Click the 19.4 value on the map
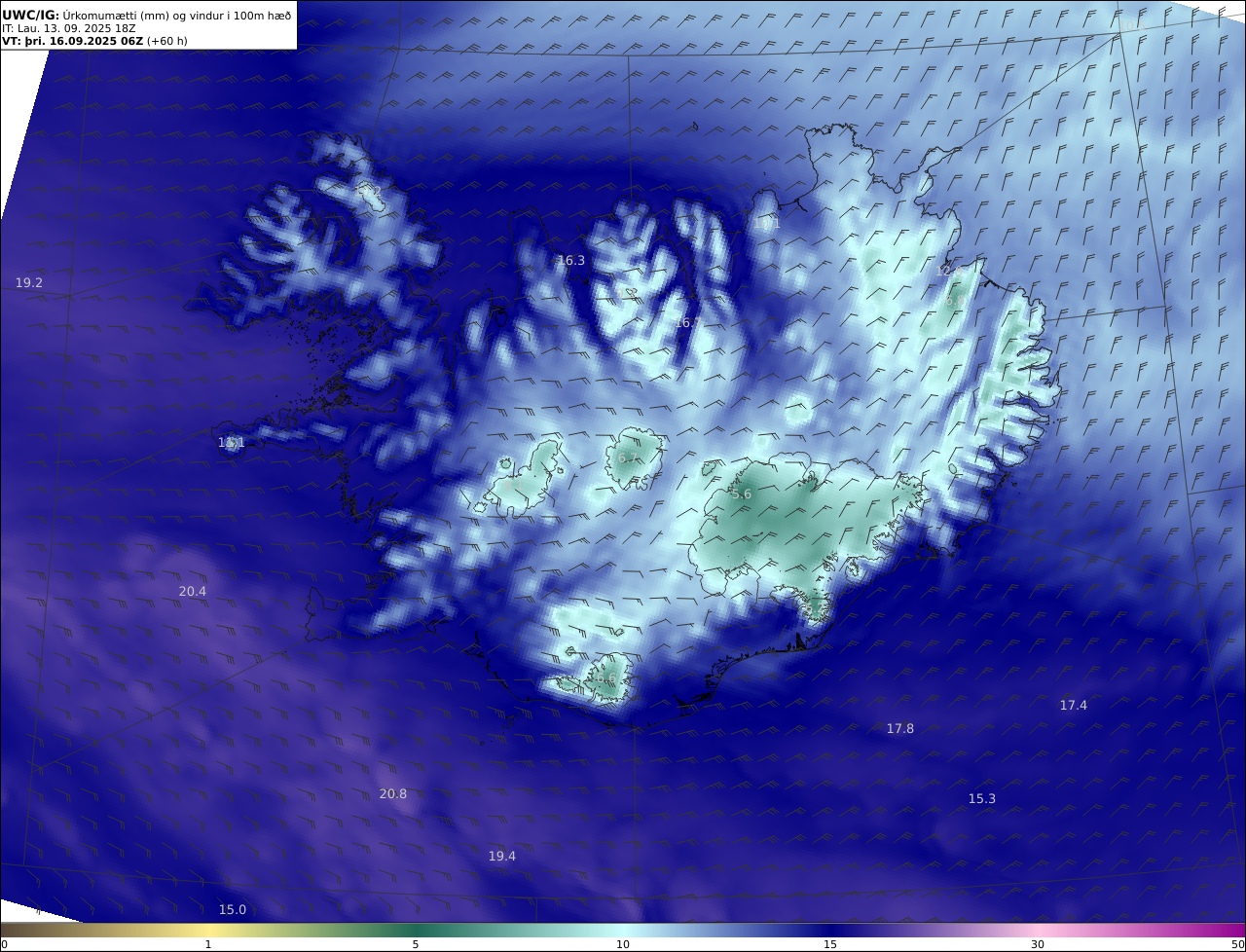1246x952 pixels. 502,857
